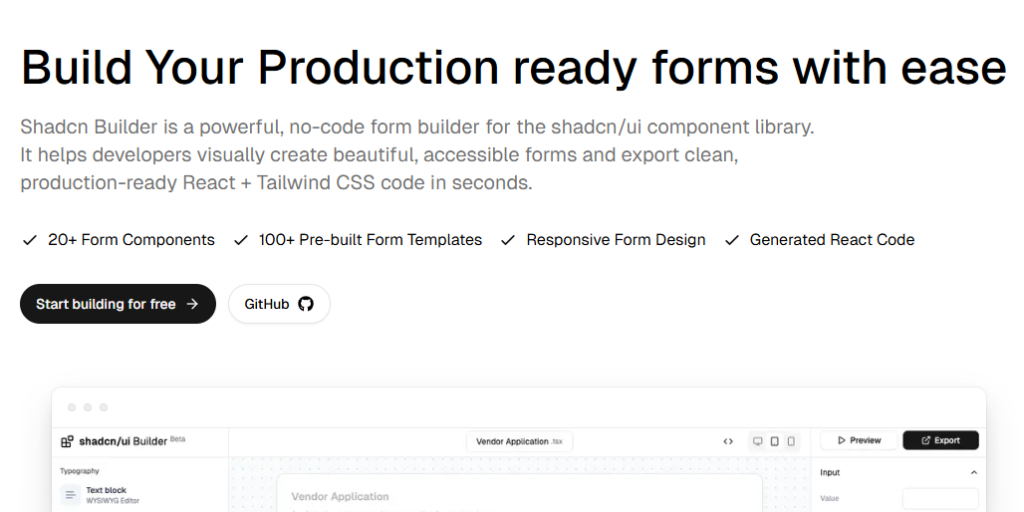Click the 'Beta' badge next to Builder

click(x=178, y=439)
